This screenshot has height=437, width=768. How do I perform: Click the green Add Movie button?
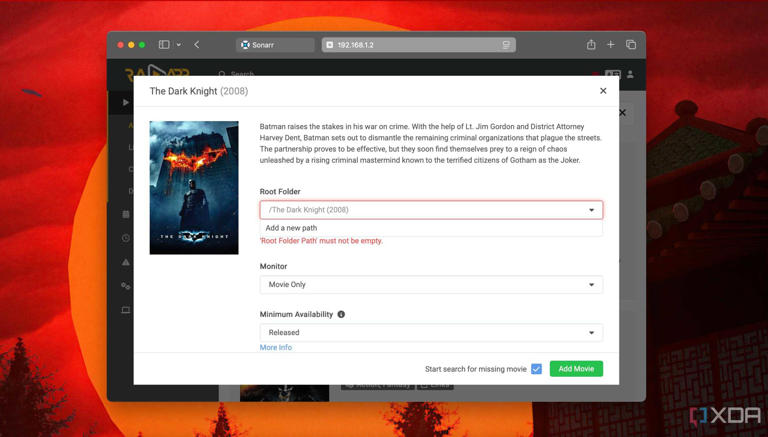click(x=576, y=369)
